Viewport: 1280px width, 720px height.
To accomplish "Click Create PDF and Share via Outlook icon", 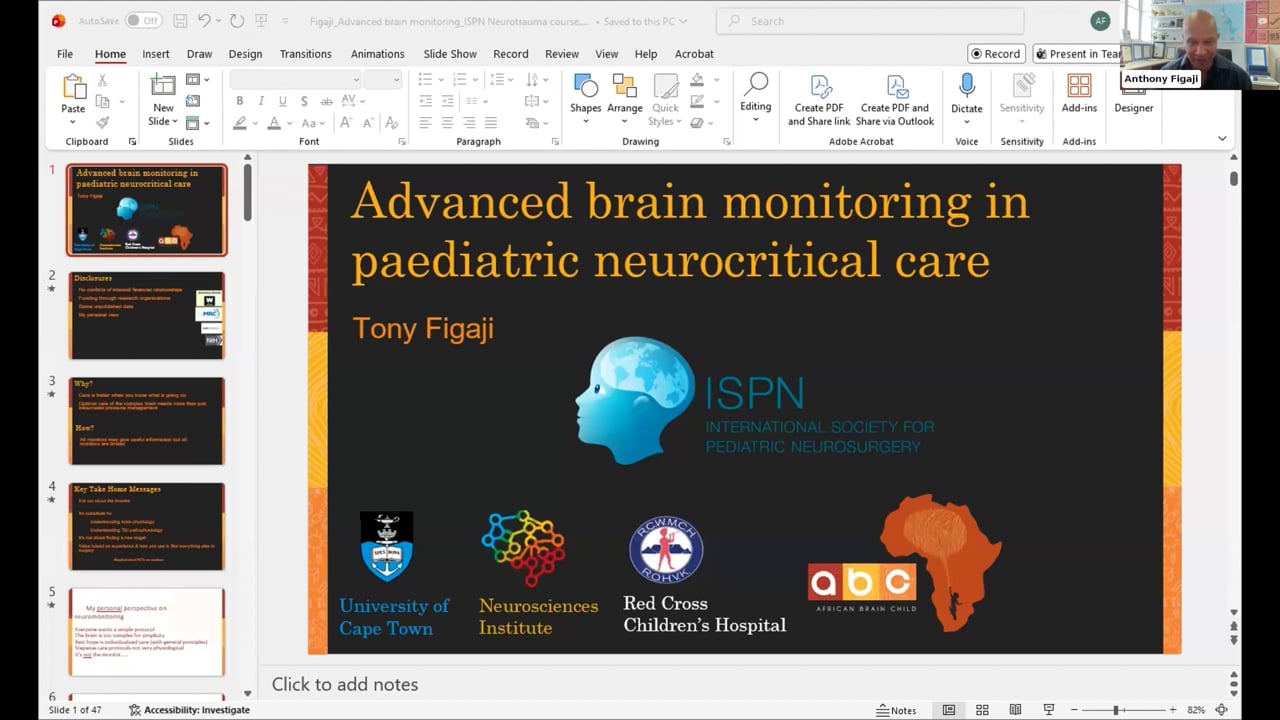I will (896, 86).
